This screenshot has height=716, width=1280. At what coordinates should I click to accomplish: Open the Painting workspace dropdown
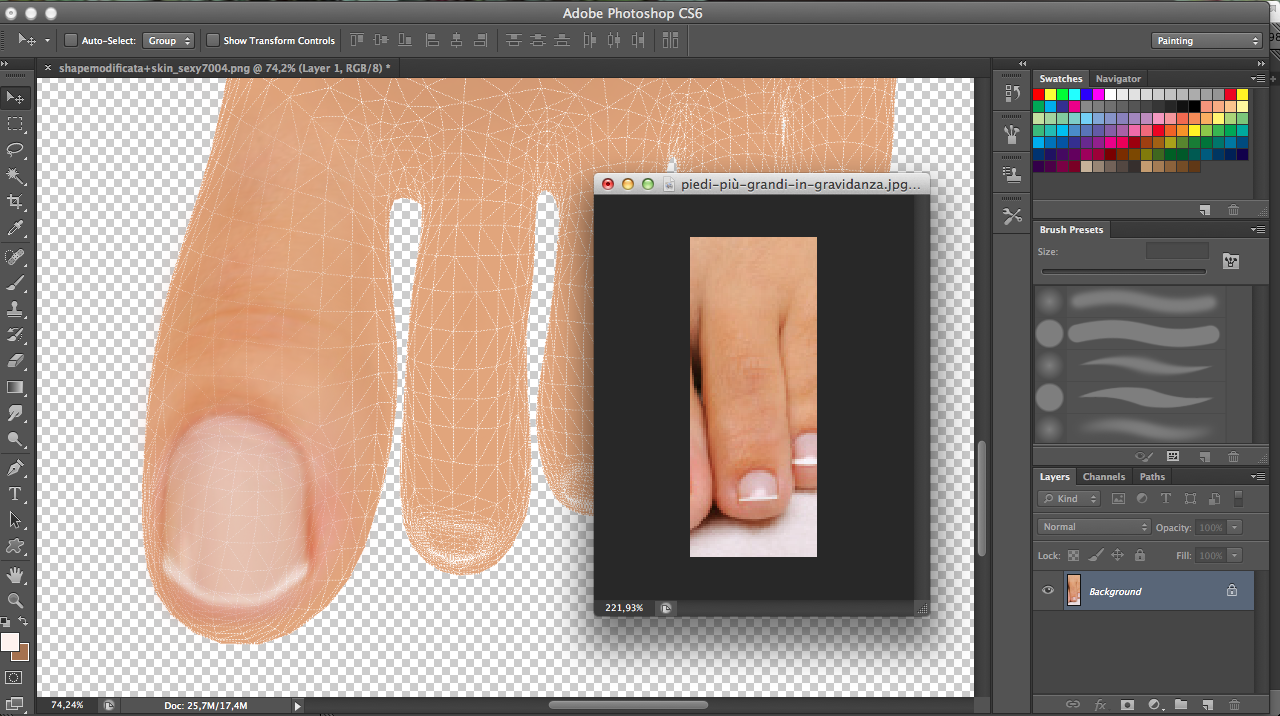point(1206,41)
